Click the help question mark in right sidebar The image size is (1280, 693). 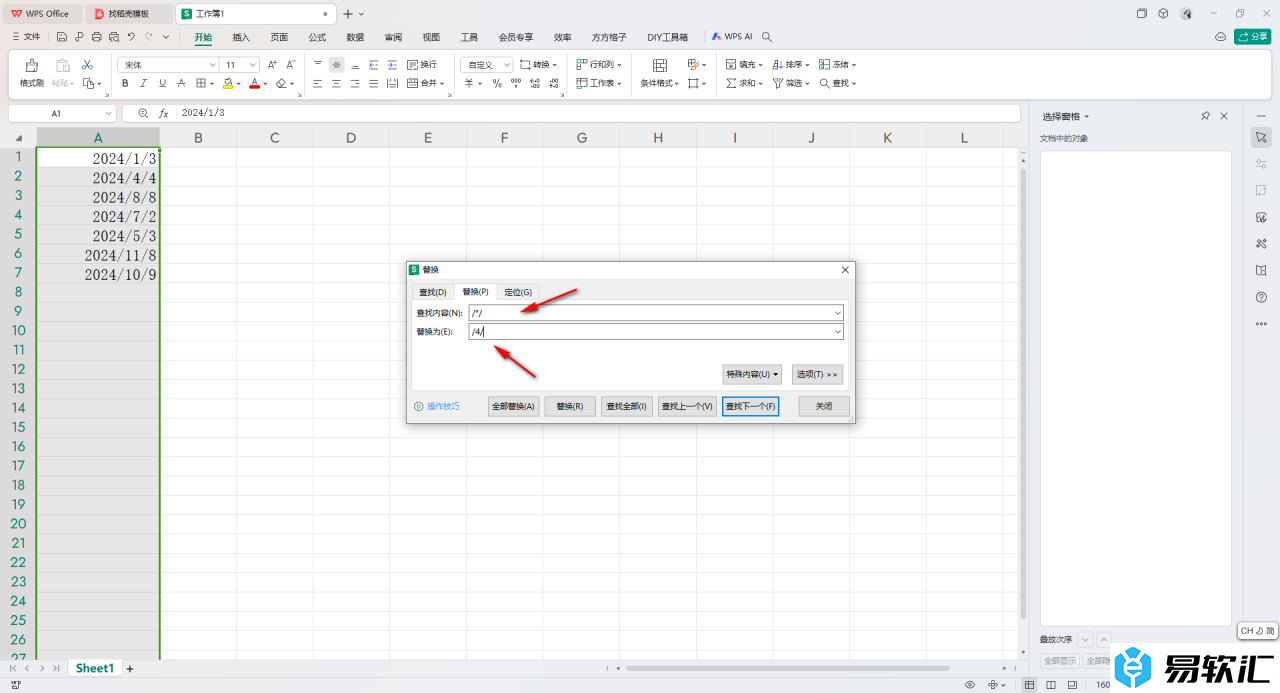[x=1261, y=297]
